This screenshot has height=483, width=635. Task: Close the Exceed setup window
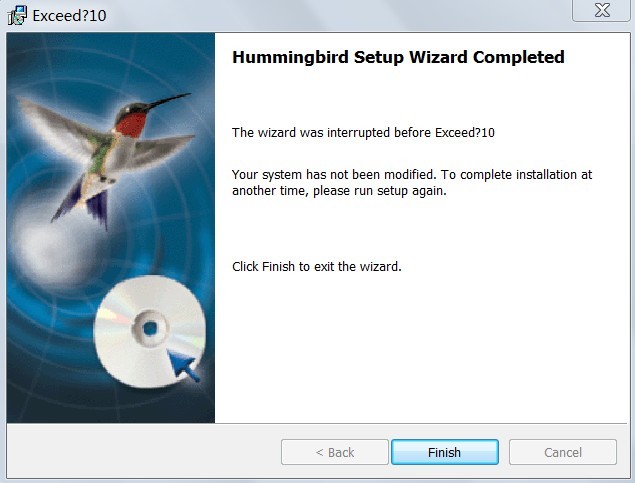click(602, 10)
